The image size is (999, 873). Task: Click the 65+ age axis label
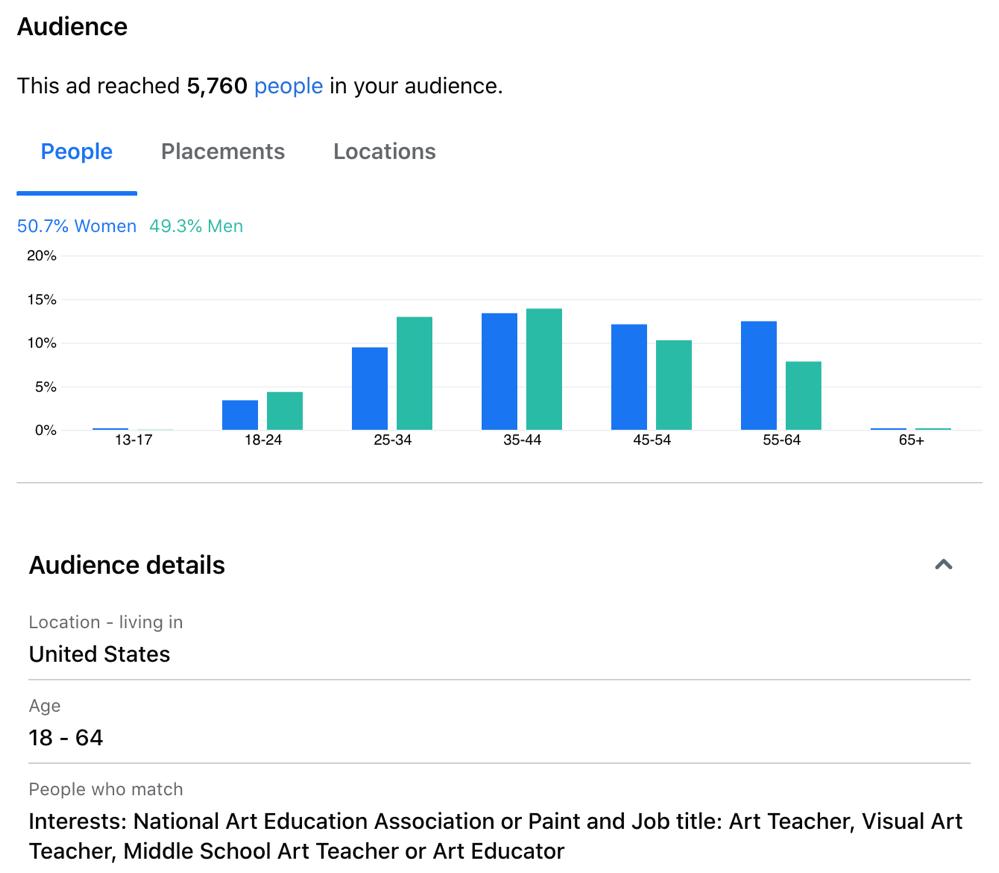[x=911, y=440]
